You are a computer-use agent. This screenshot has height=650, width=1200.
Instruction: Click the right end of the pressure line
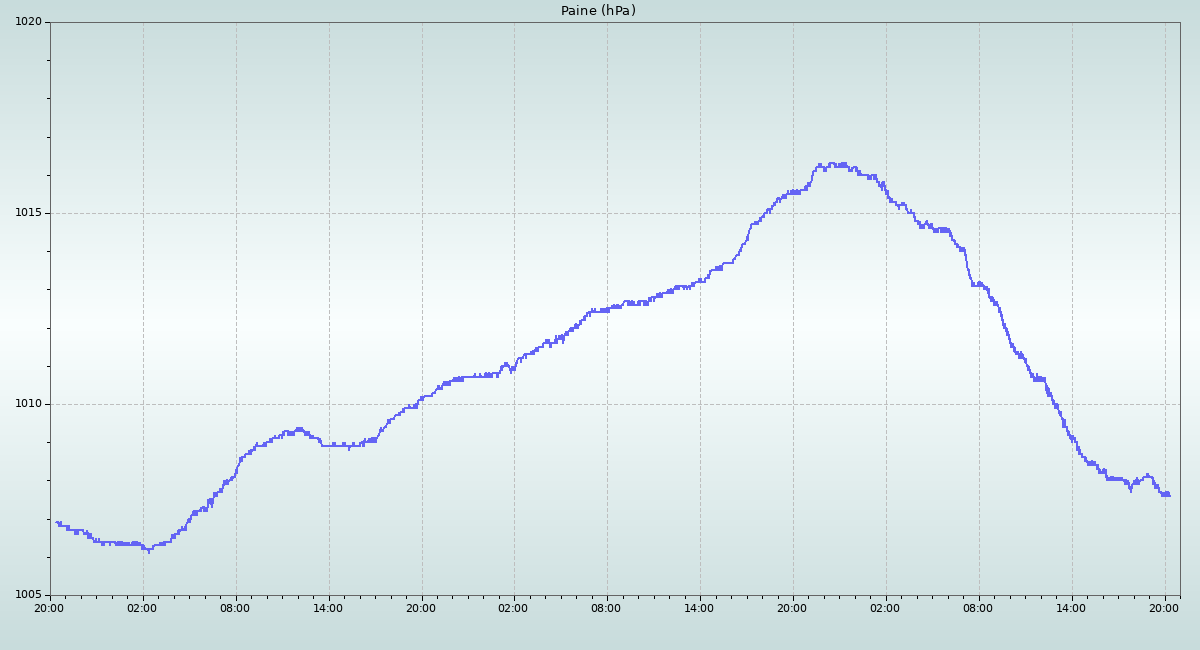(1168, 495)
